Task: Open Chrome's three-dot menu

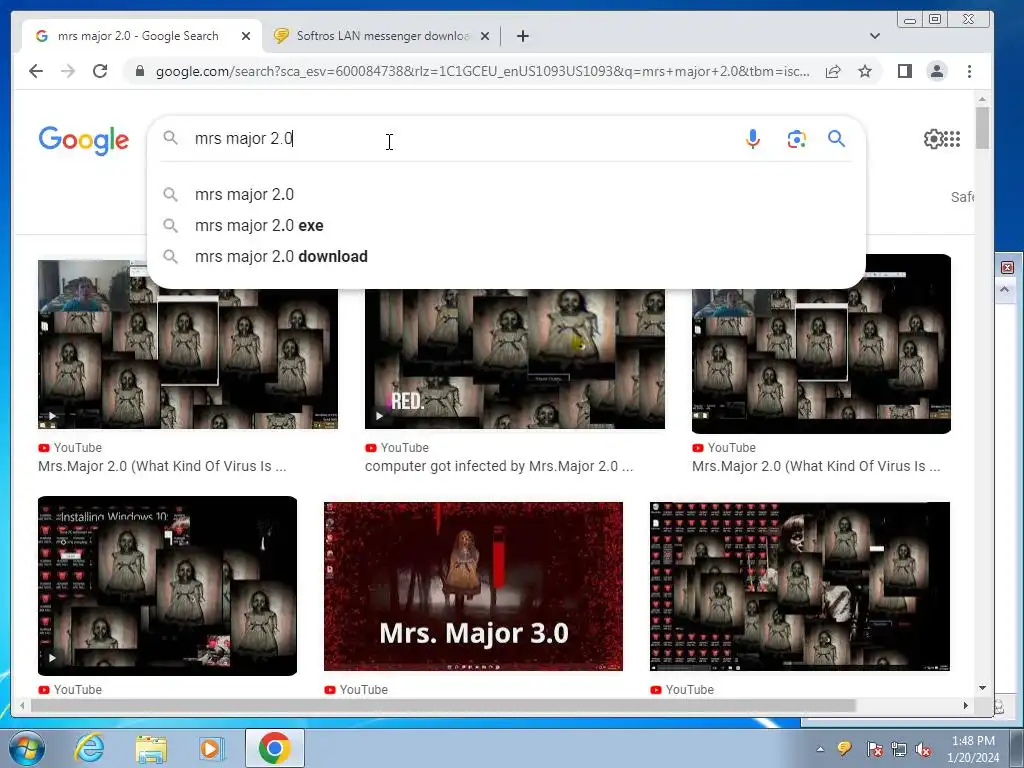Action: (969, 71)
